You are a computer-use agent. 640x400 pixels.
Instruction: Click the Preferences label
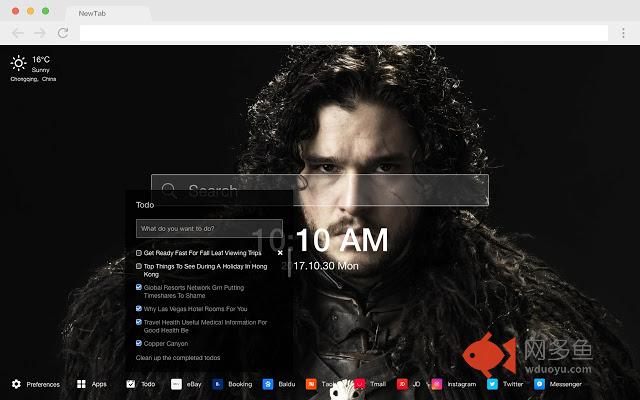(43, 384)
